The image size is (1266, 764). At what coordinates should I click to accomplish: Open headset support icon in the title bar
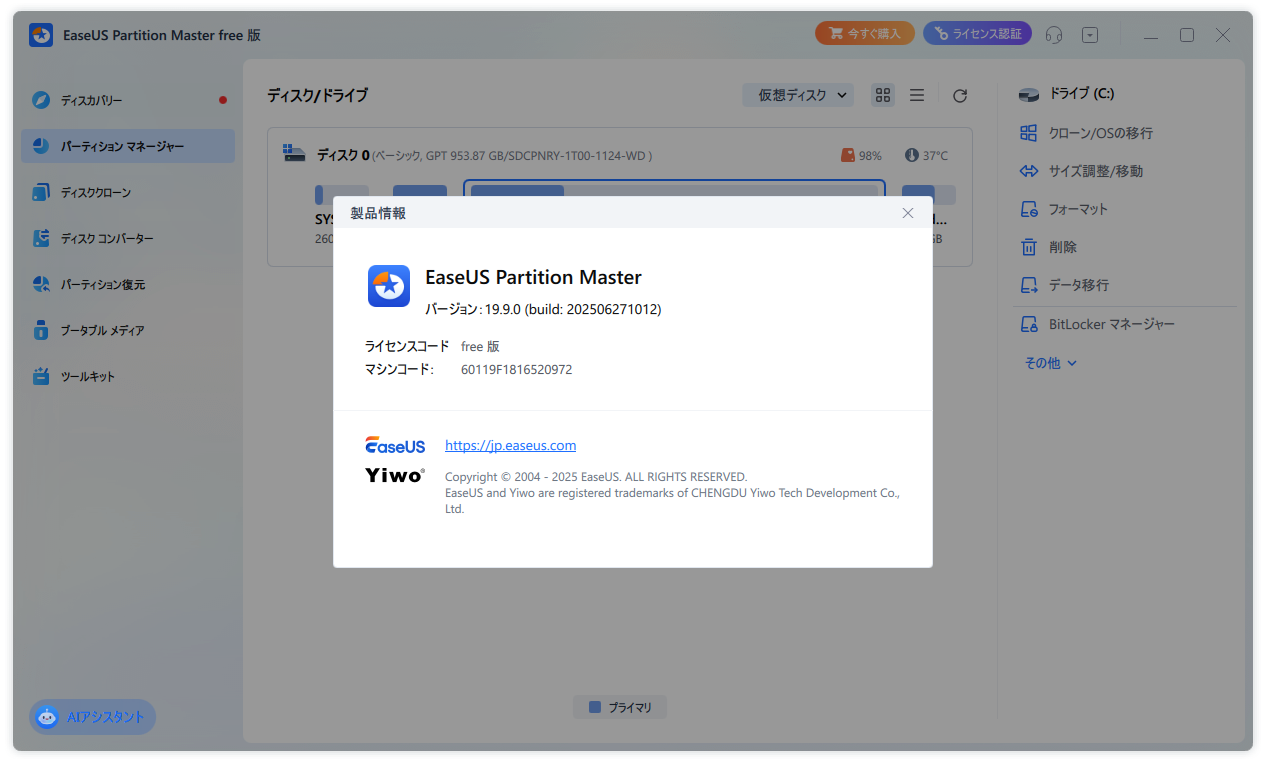coord(1053,34)
